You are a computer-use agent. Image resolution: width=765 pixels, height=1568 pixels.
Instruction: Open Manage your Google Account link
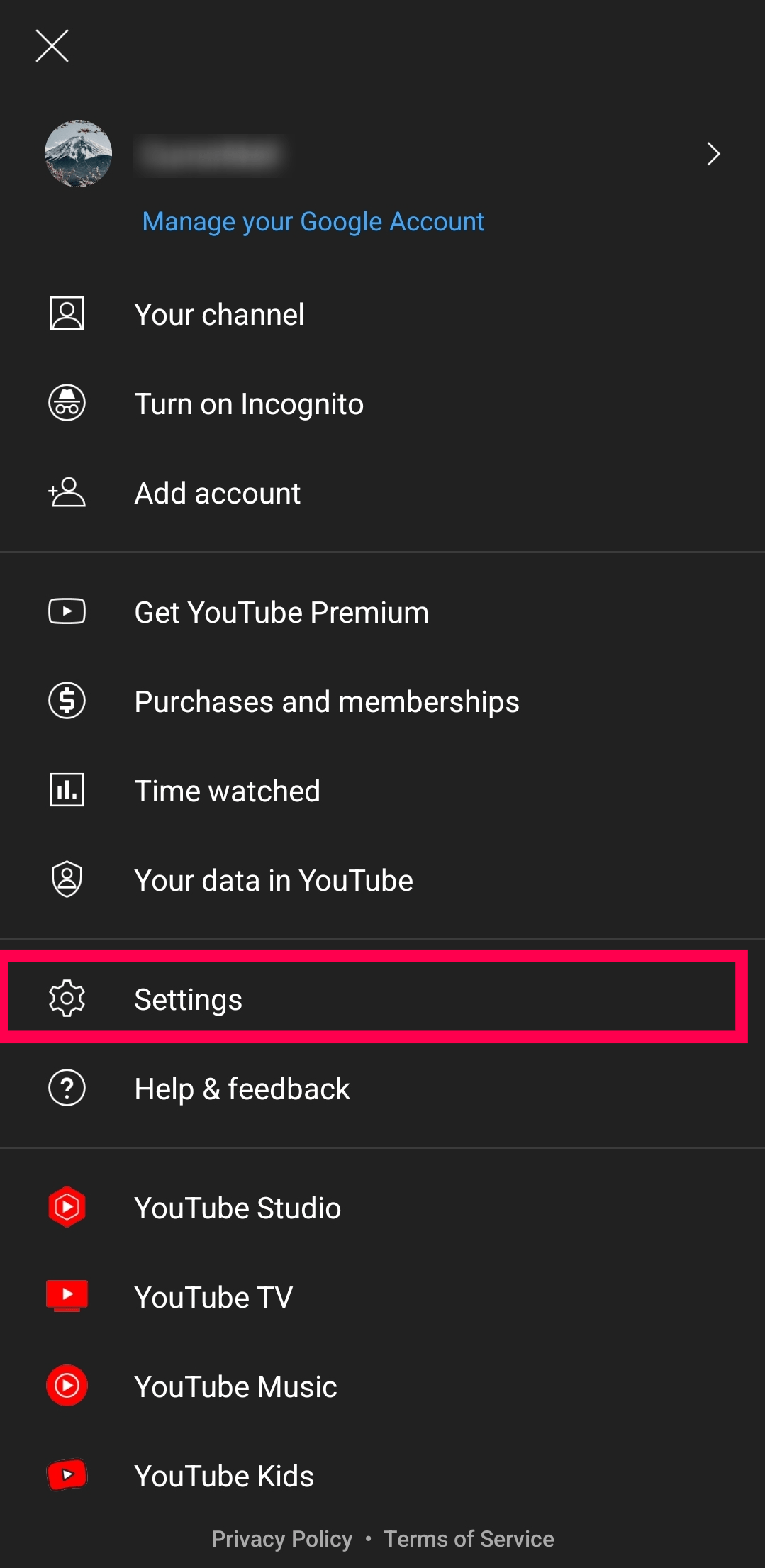click(313, 222)
